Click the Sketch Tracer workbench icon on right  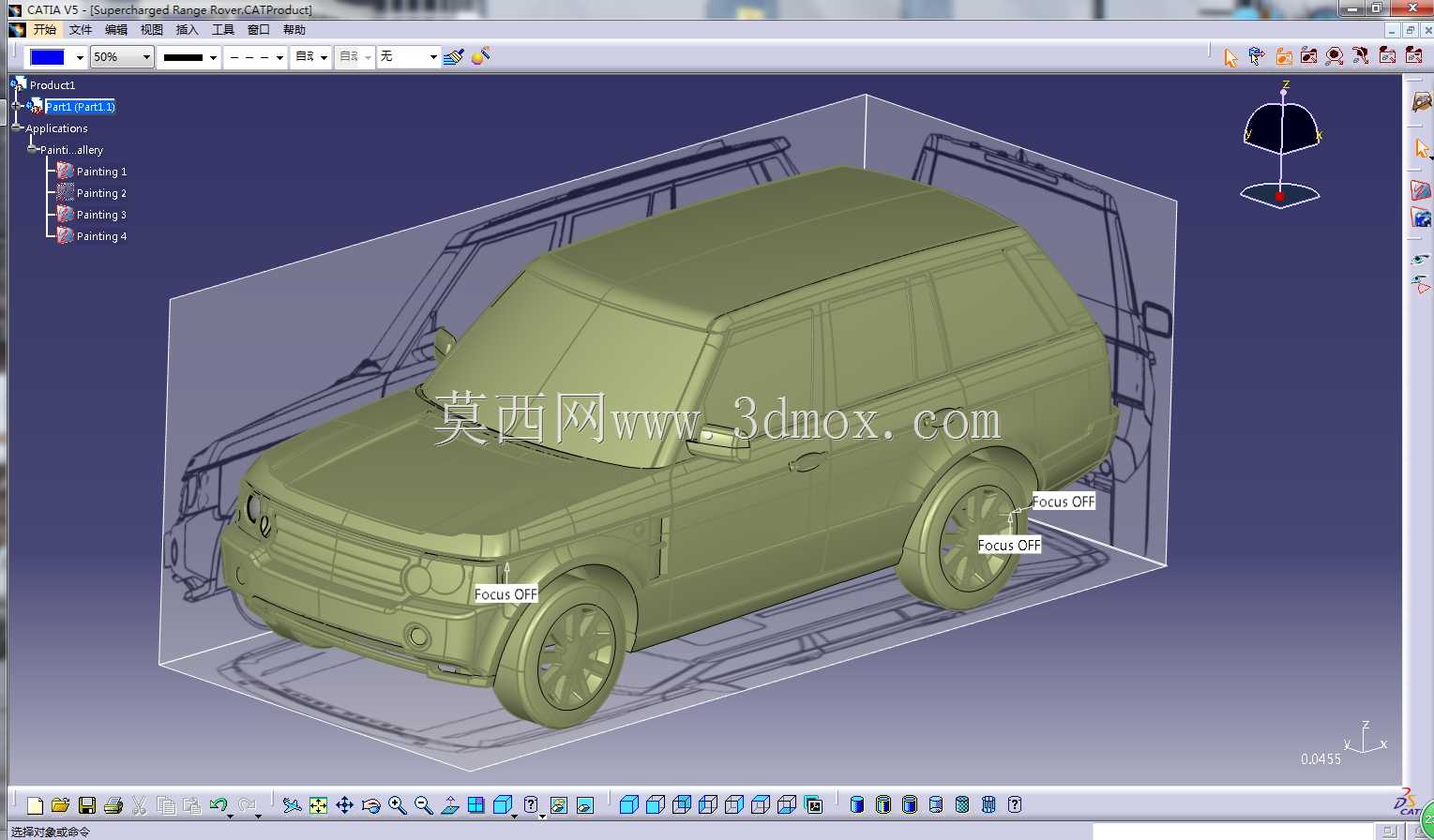click(1422, 101)
